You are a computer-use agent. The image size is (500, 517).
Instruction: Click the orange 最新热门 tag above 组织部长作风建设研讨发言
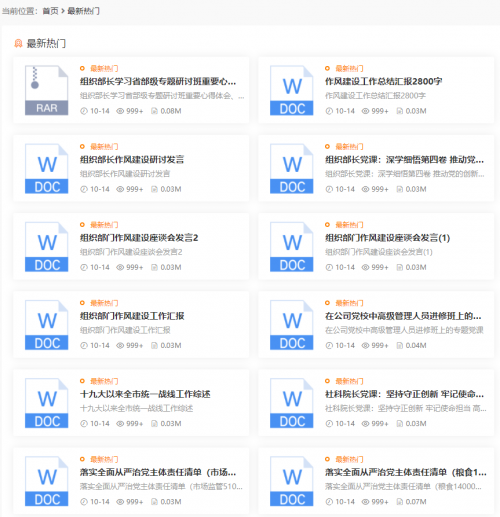tap(104, 147)
